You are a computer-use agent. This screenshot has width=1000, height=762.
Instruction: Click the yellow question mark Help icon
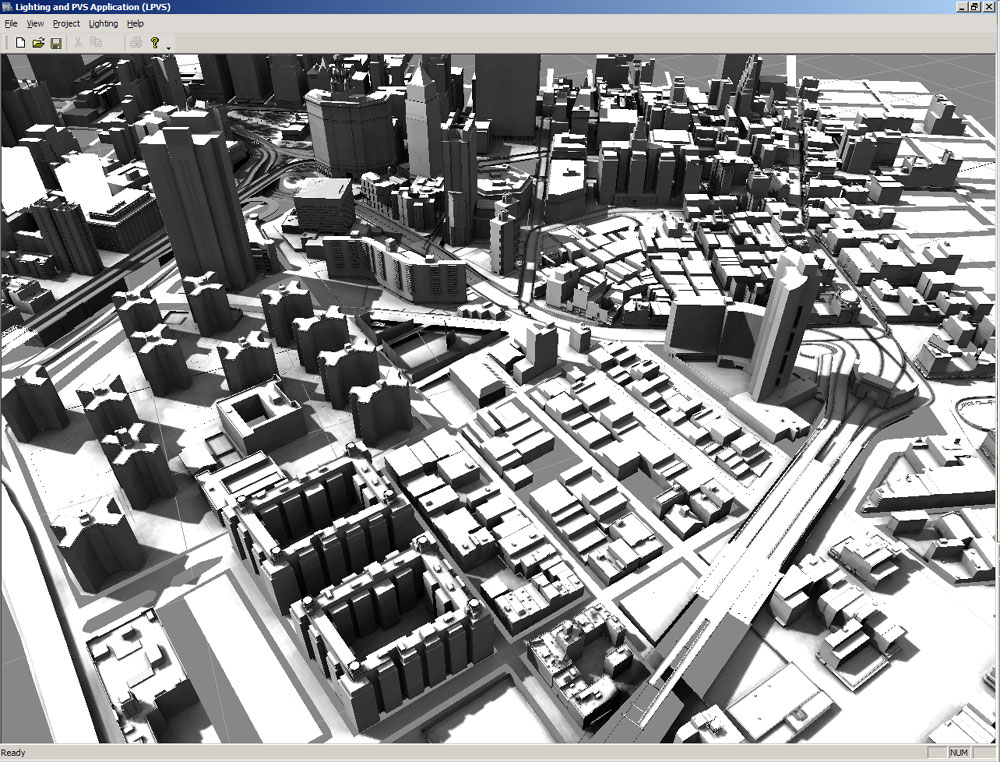154,43
